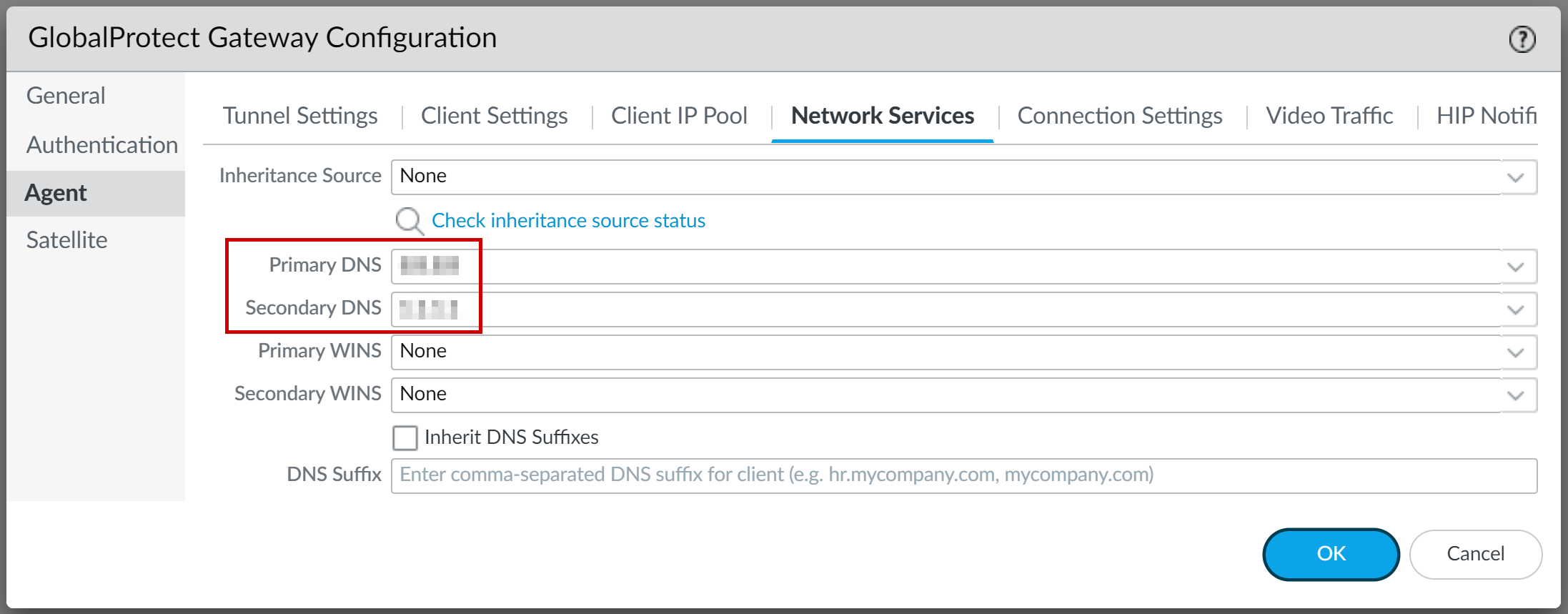Image resolution: width=1568 pixels, height=614 pixels.
Task: Select General in the left sidebar
Action: 66,96
